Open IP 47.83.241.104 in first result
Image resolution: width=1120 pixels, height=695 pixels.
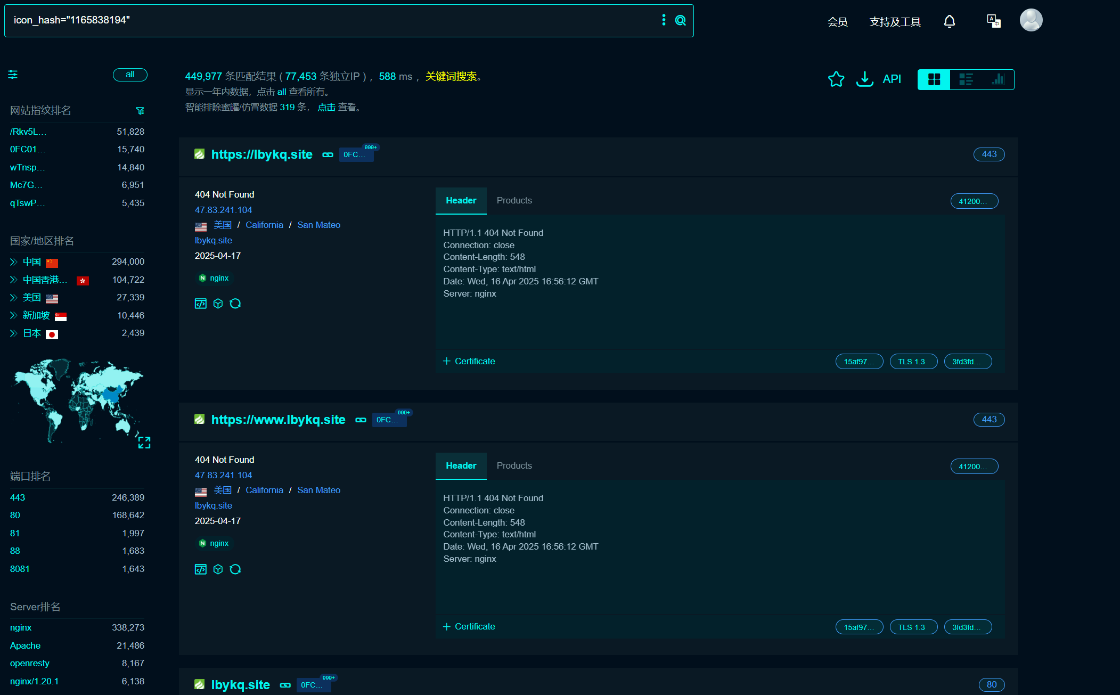coord(224,210)
